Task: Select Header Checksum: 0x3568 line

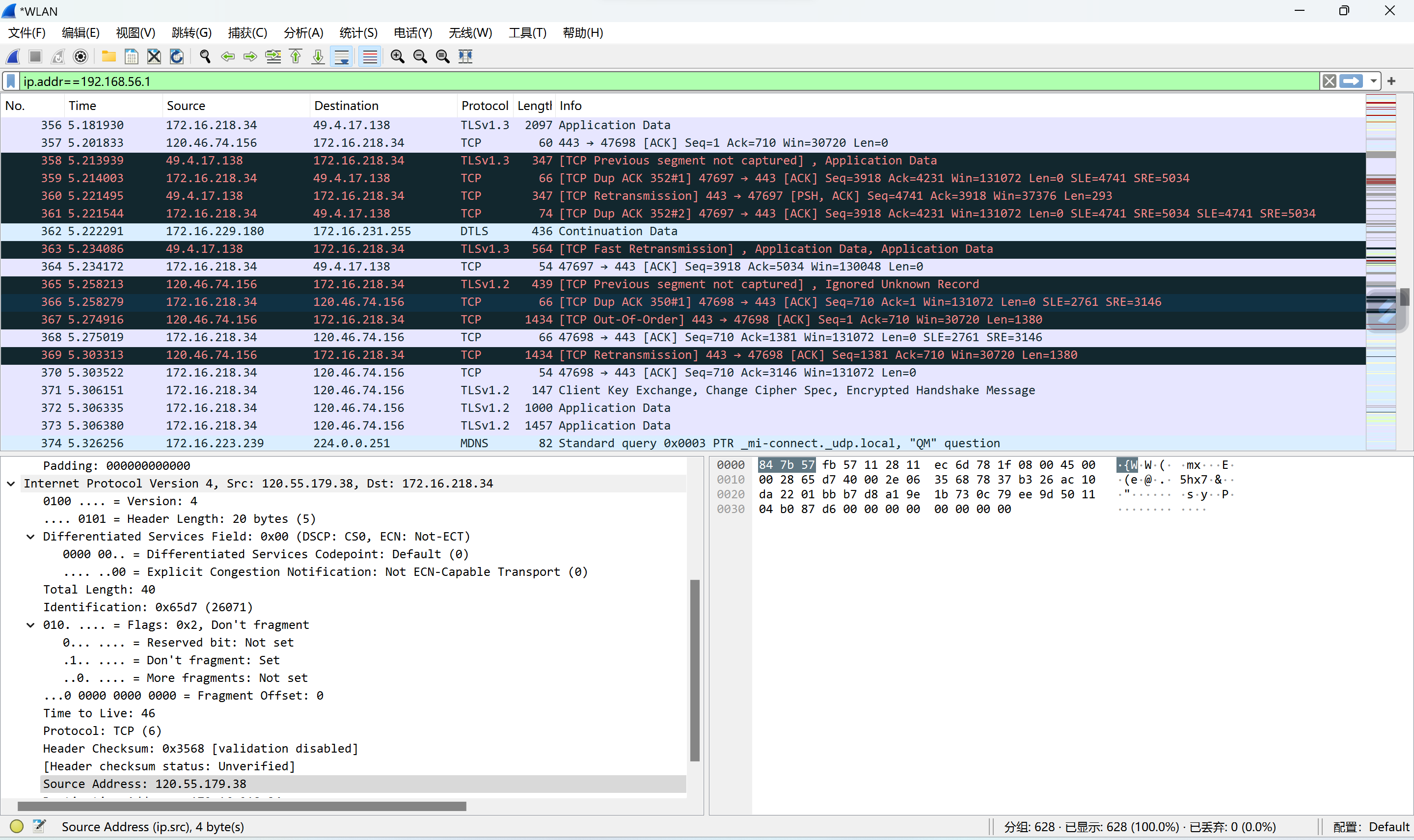Action: 201,749
